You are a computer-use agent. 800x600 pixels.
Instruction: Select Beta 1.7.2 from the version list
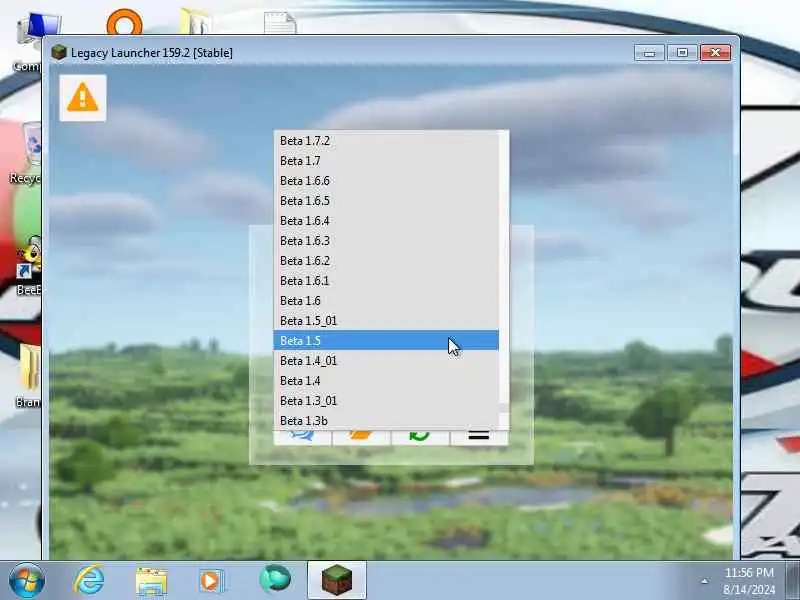tap(386, 140)
